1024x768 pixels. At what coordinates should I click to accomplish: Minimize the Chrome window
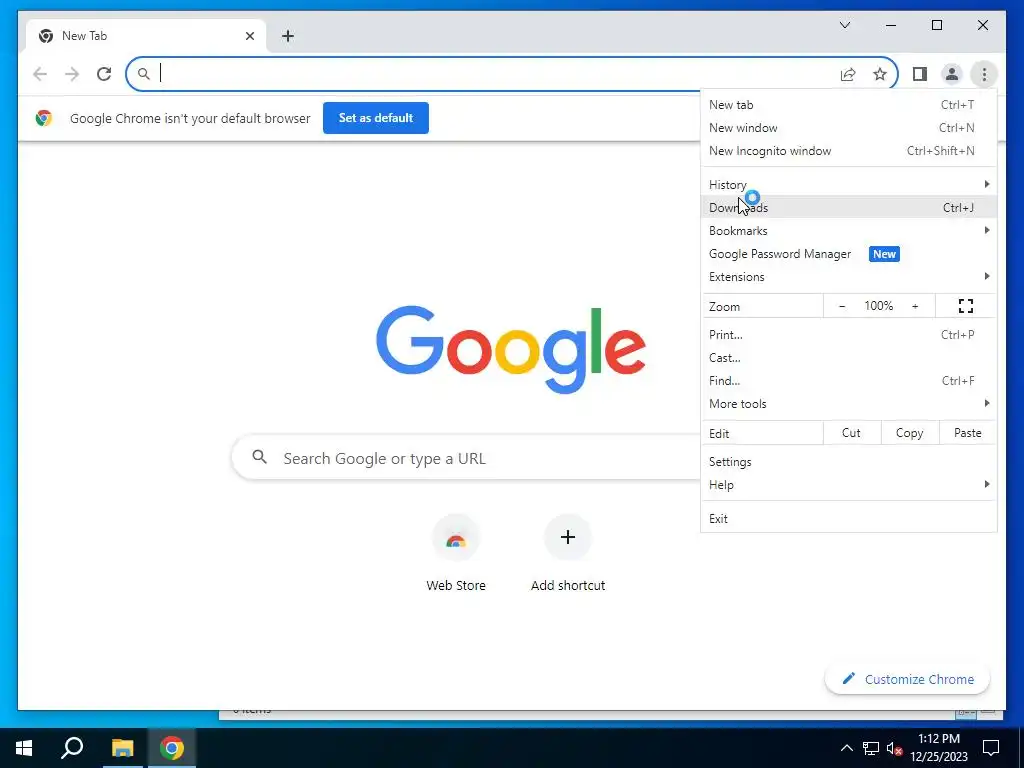point(891,25)
